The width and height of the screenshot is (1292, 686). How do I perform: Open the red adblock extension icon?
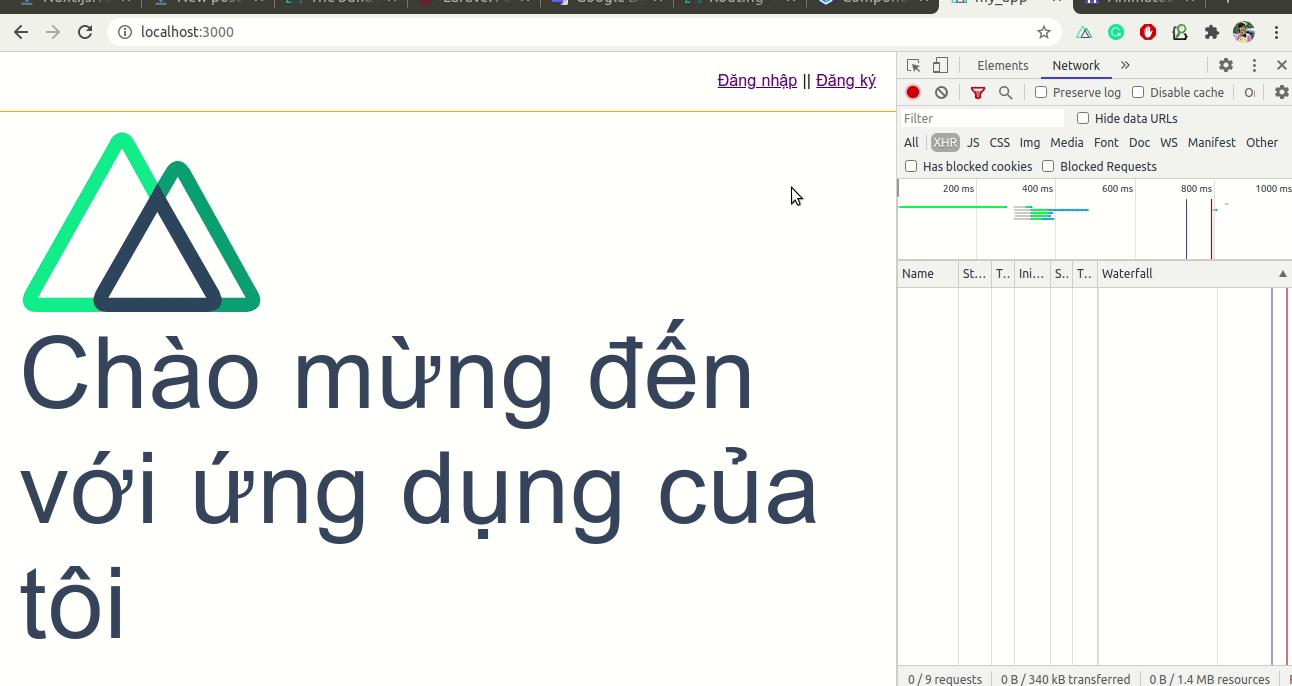point(1148,32)
